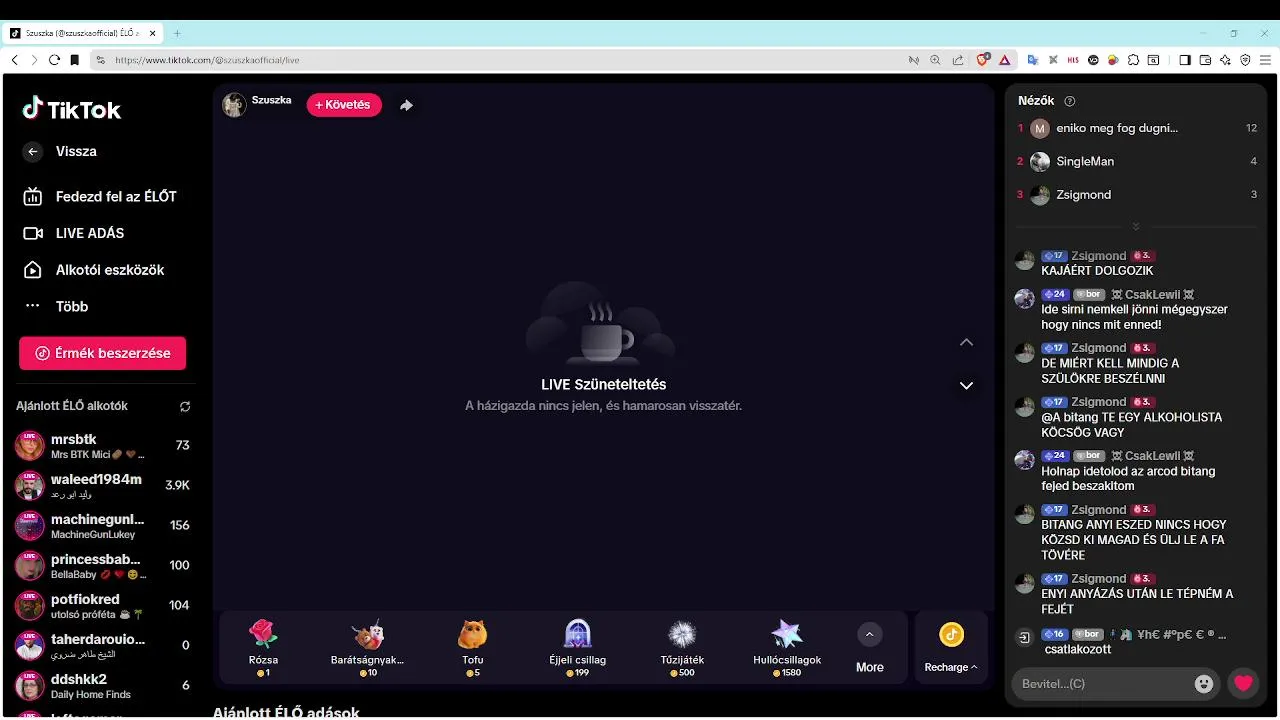Click the Nézők help question icon
The height and width of the screenshot is (720, 1280).
(1070, 101)
